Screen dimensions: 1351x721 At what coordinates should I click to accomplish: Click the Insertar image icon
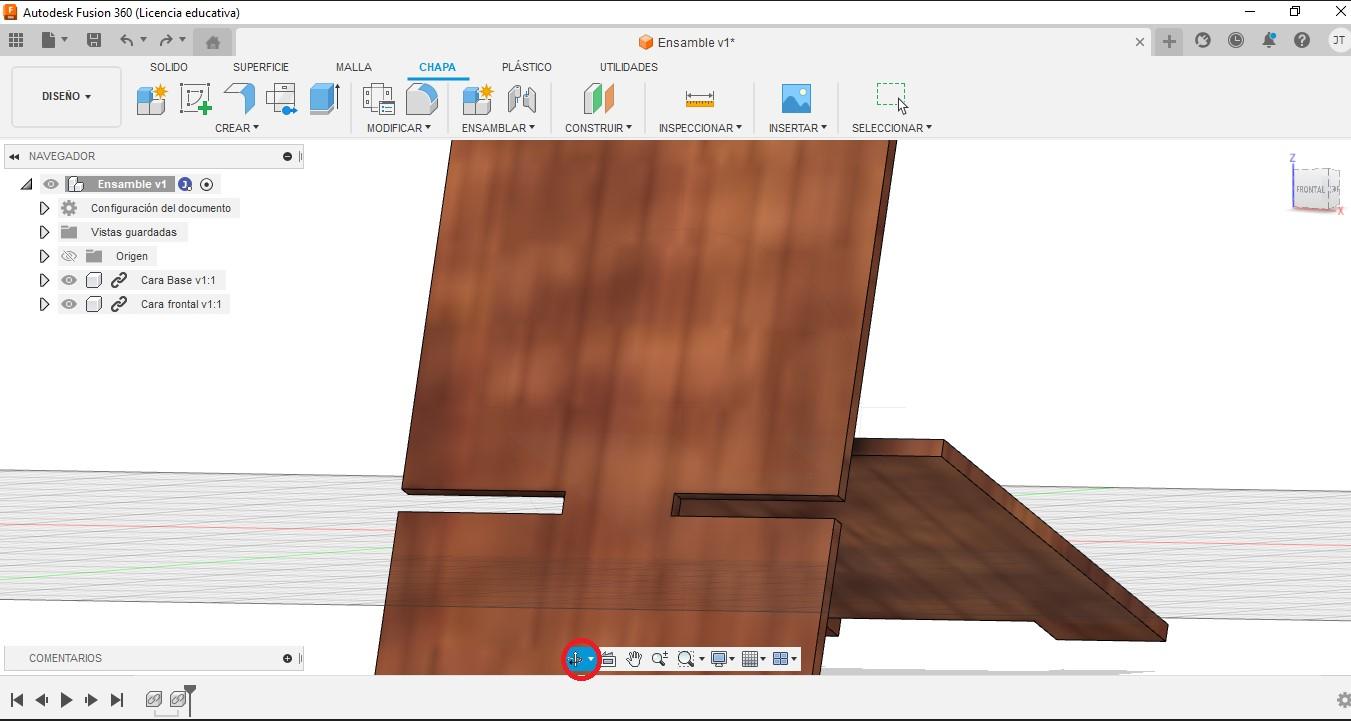796,98
